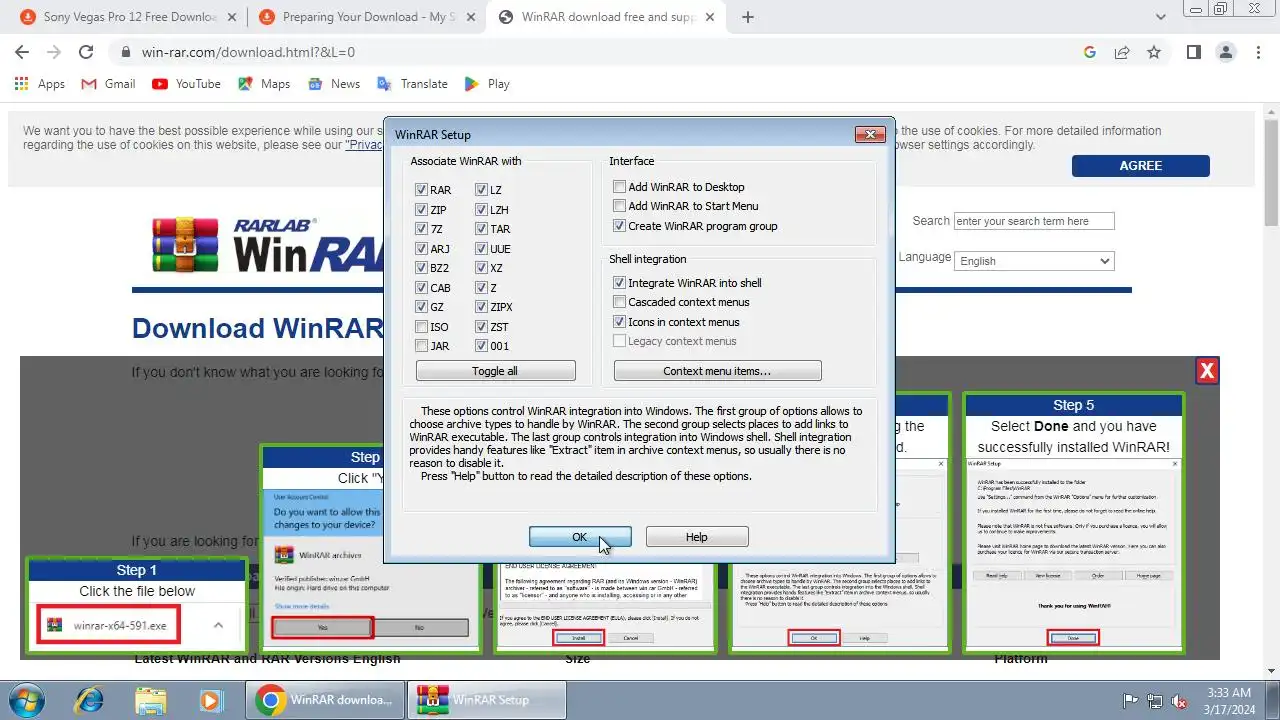Toggle Integrate WinRAR into shell
The height and width of the screenshot is (720, 1280).
[620, 283]
